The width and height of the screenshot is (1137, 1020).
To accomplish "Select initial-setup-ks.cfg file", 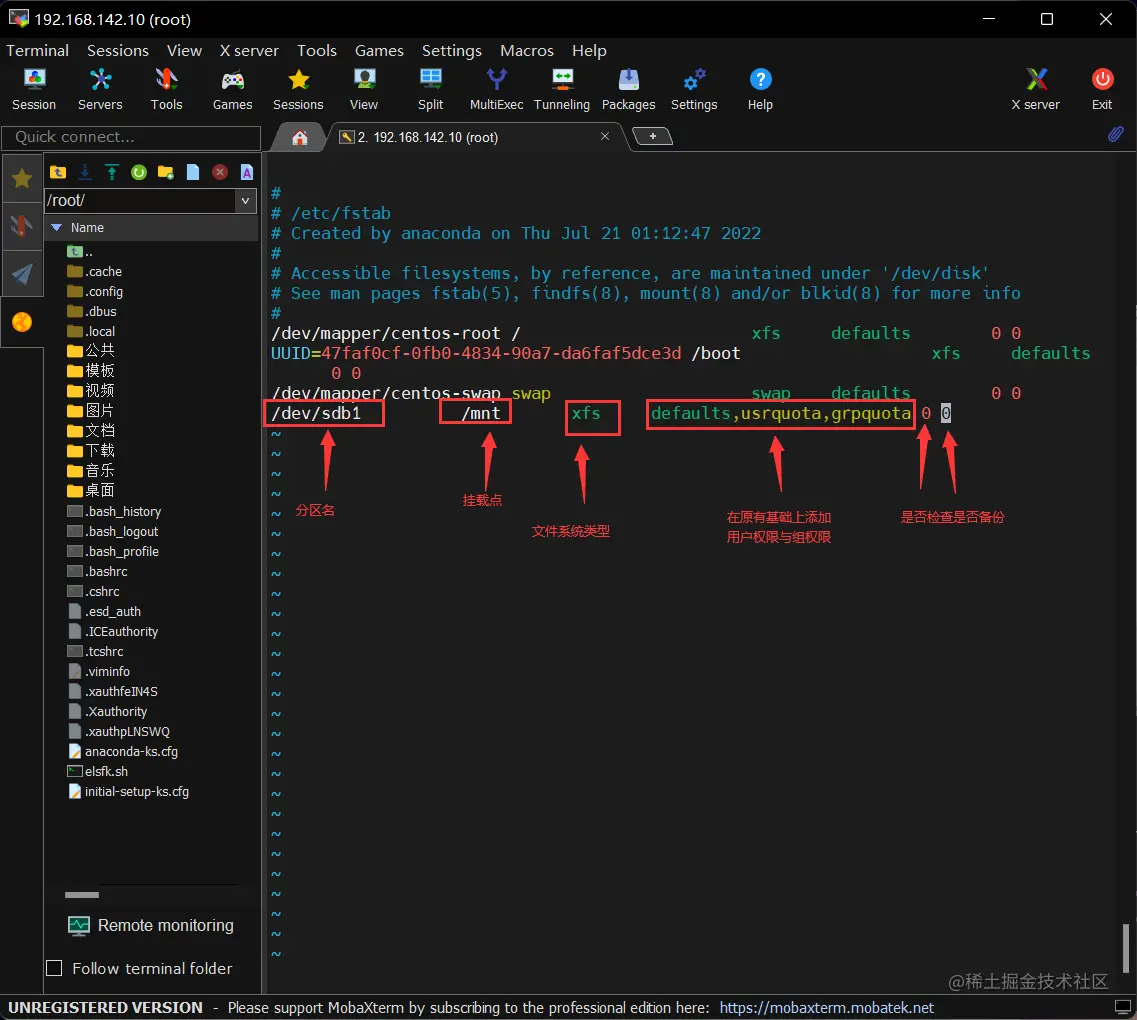I will click(128, 792).
